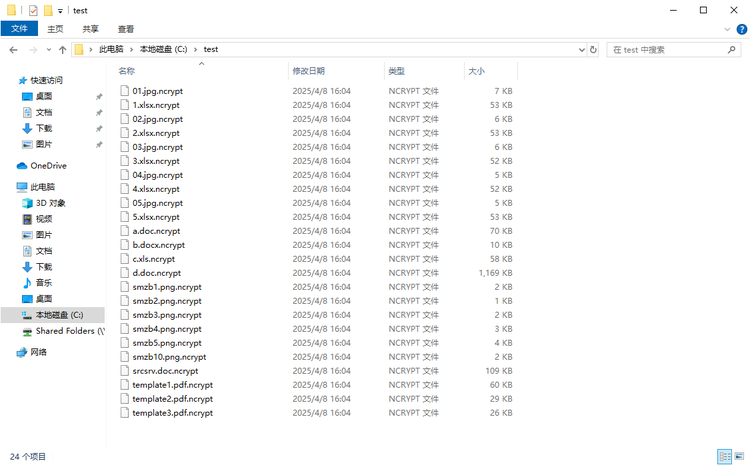Click chevron after 此电脑 in breadcrumb
This screenshot has width=750, height=465.
133,49
